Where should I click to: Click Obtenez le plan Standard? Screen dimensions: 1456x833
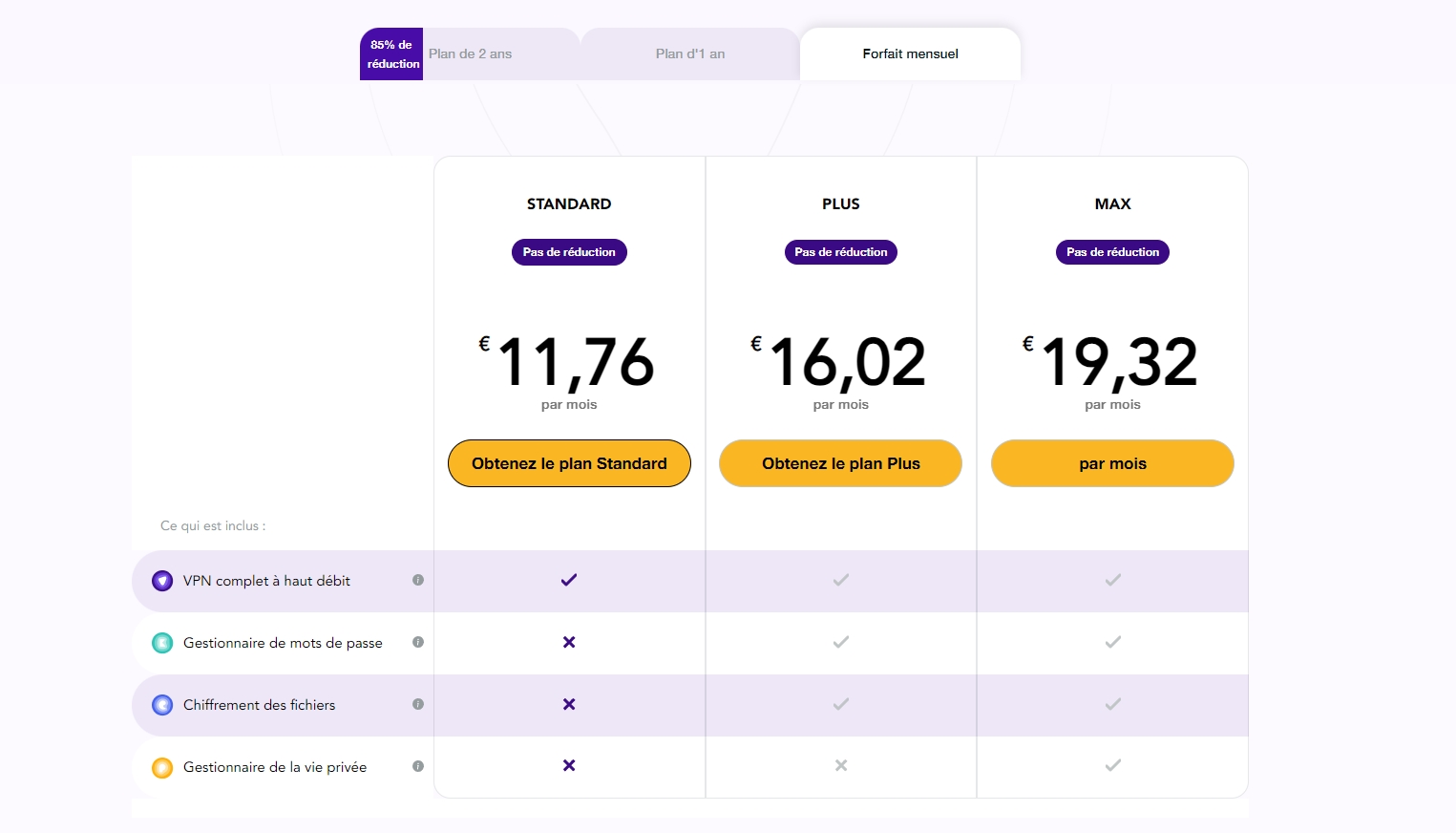569,463
